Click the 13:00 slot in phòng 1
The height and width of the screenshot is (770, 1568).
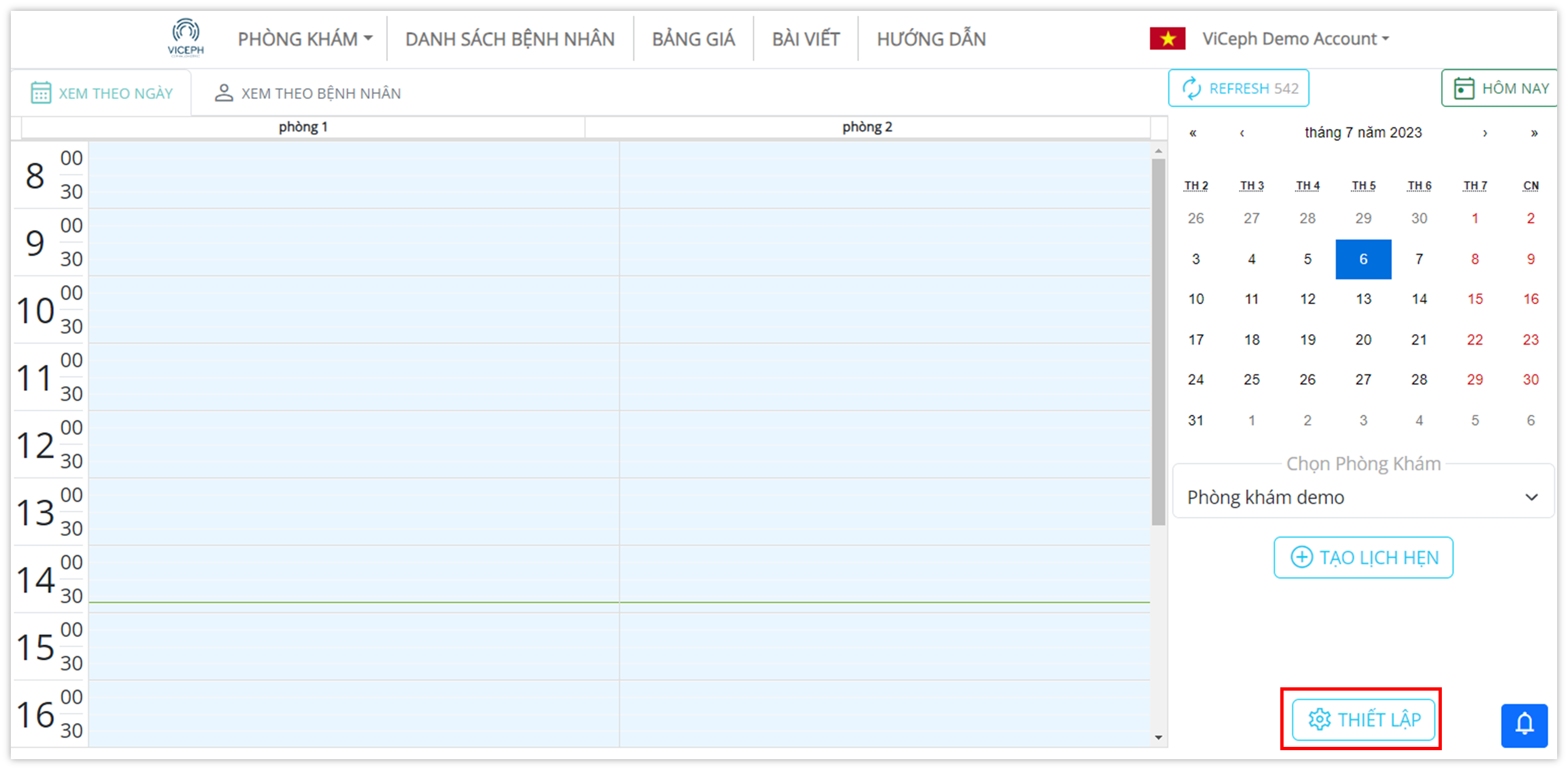coord(354,495)
